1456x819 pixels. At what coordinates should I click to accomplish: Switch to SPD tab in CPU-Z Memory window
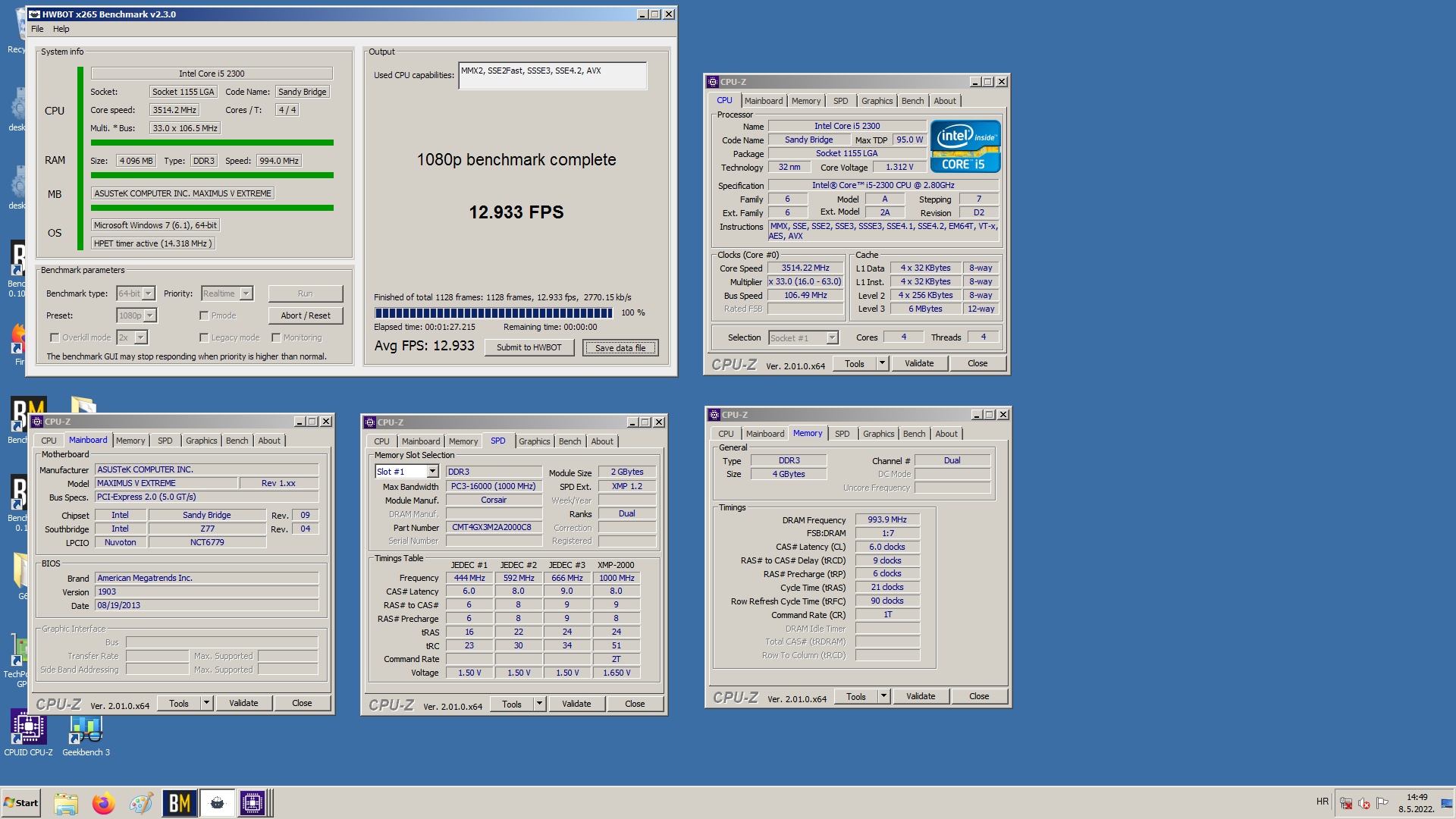click(842, 434)
